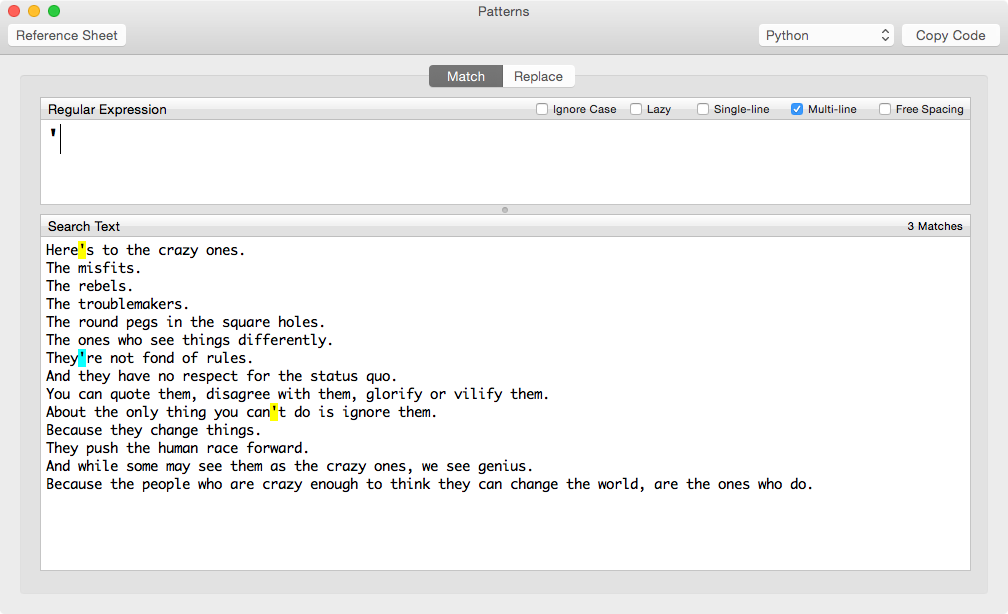Click the line "The rebels."

point(89,286)
